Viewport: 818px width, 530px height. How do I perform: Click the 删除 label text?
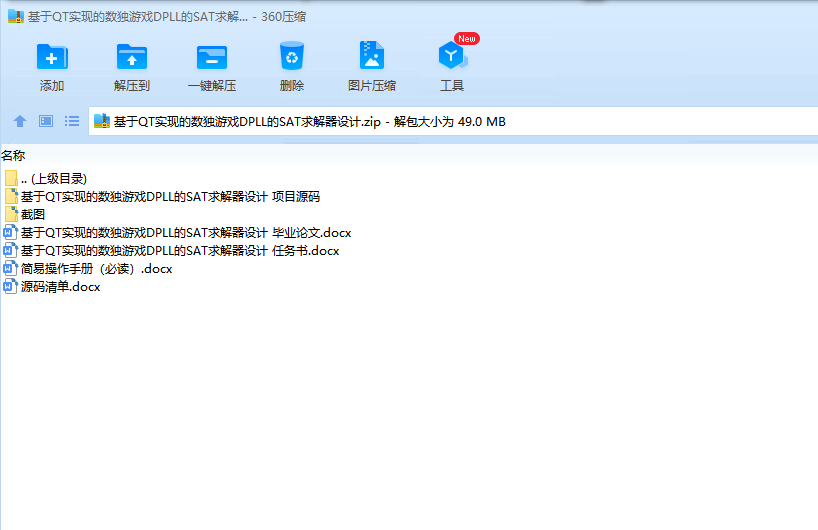pos(292,86)
